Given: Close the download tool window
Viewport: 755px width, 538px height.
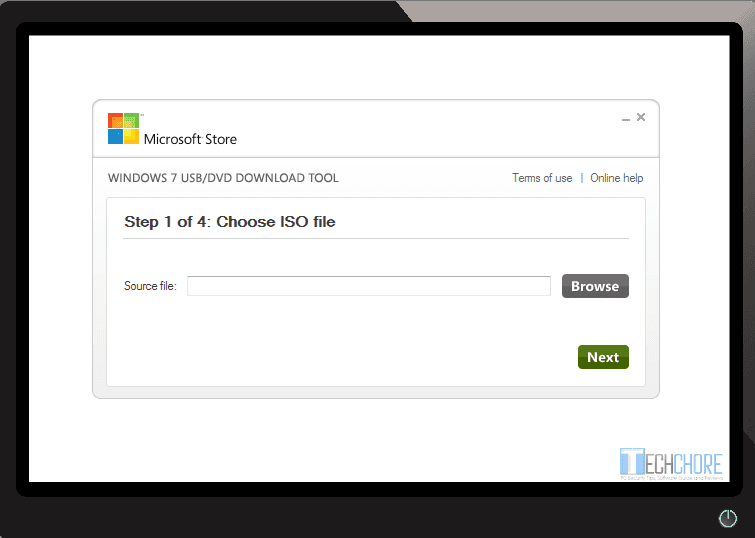Looking at the screenshot, I should pyautogui.click(x=641, y=117).
